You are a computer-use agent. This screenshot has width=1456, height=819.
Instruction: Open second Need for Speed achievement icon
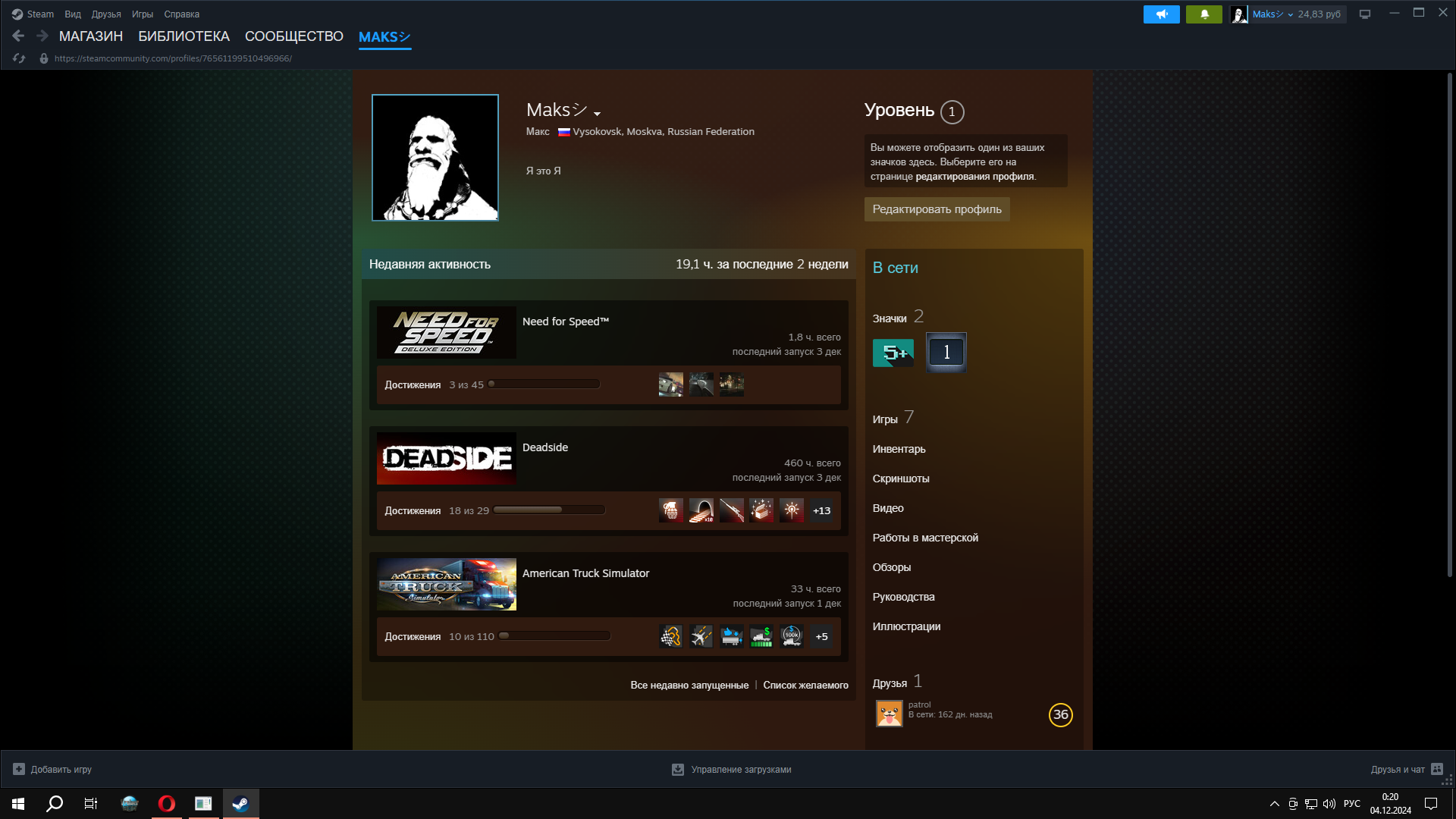pyautogui.click(x=701, y=384)
